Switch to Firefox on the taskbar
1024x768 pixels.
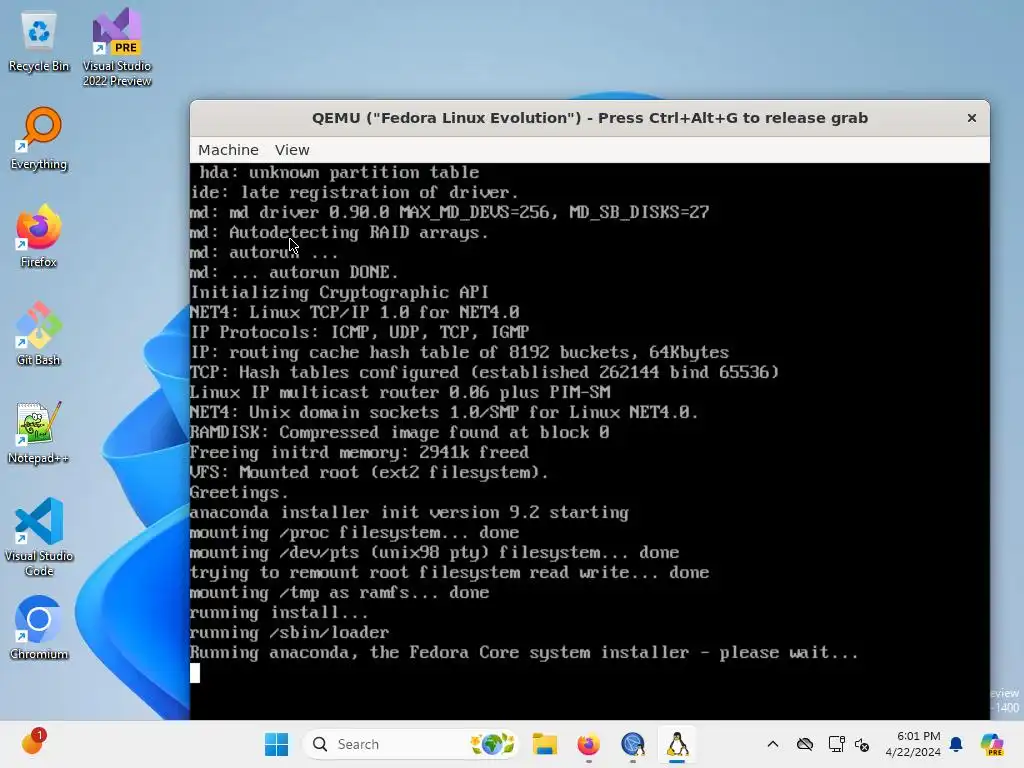588,744
